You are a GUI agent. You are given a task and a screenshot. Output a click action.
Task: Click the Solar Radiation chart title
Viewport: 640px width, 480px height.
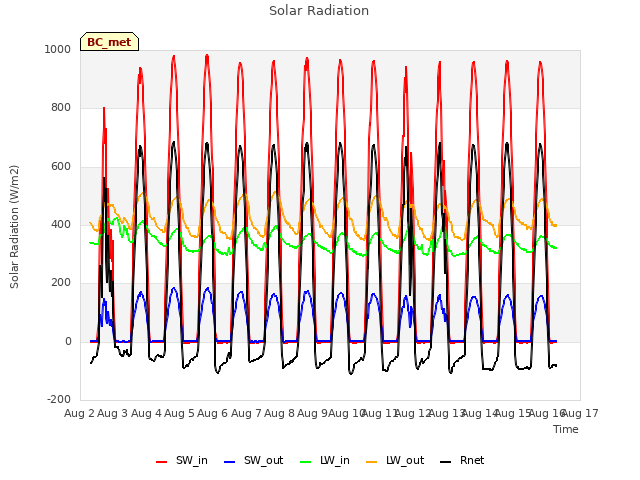point(319,11)
